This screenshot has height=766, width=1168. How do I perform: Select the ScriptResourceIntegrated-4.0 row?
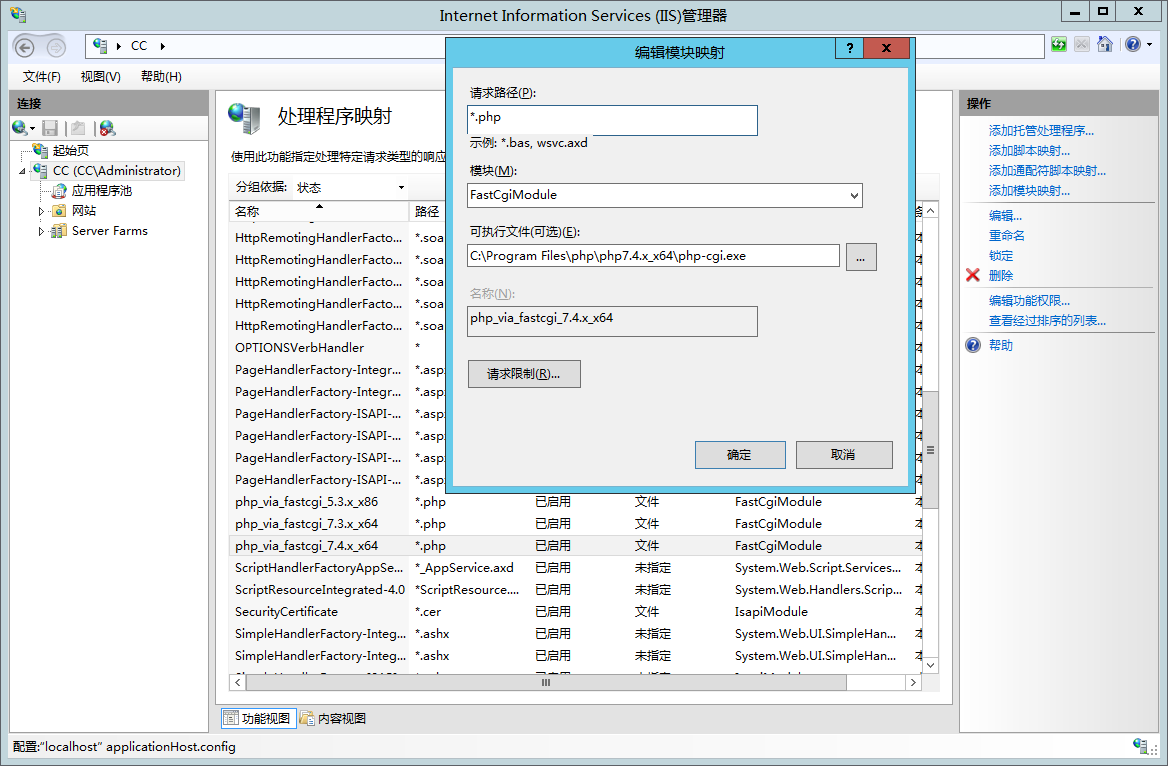click(x=575, y=589)
